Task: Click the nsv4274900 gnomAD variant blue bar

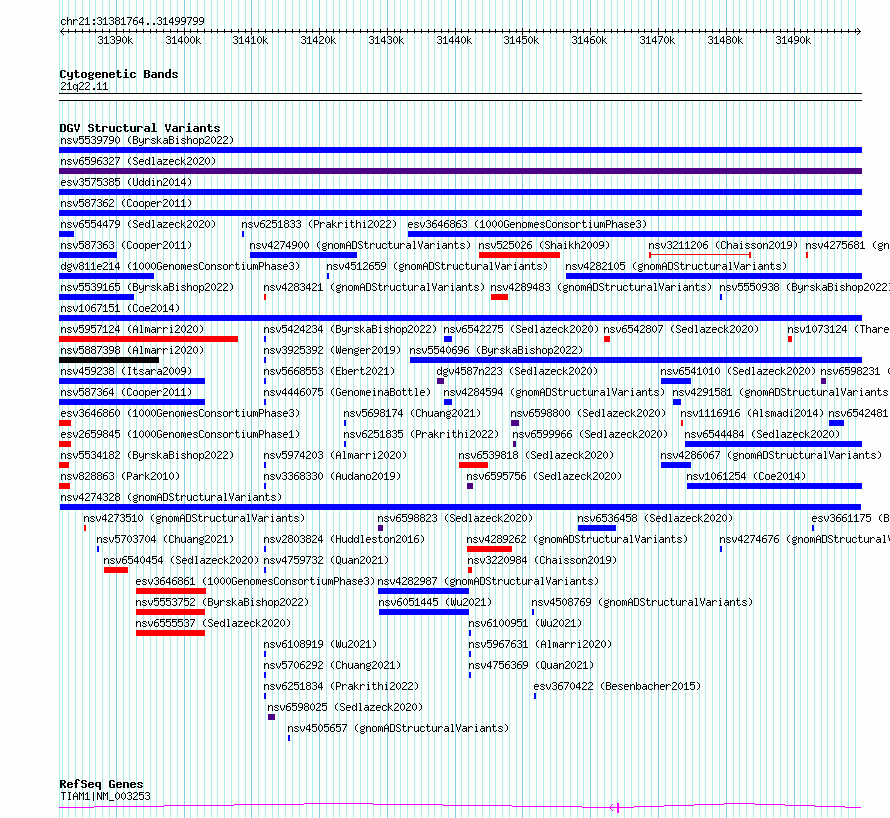Action: pyautogui.click(x=303, y=255)
